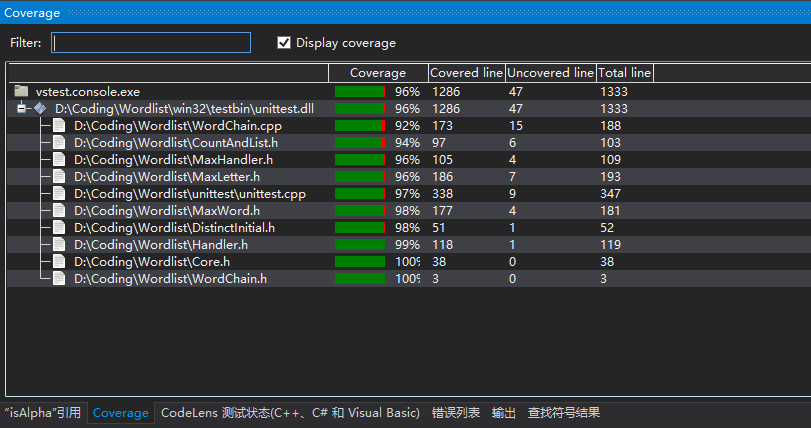This screenshot has height=428, width=811.
Task: Click the MaxLetter.h file icon
Action: (59, 177)
